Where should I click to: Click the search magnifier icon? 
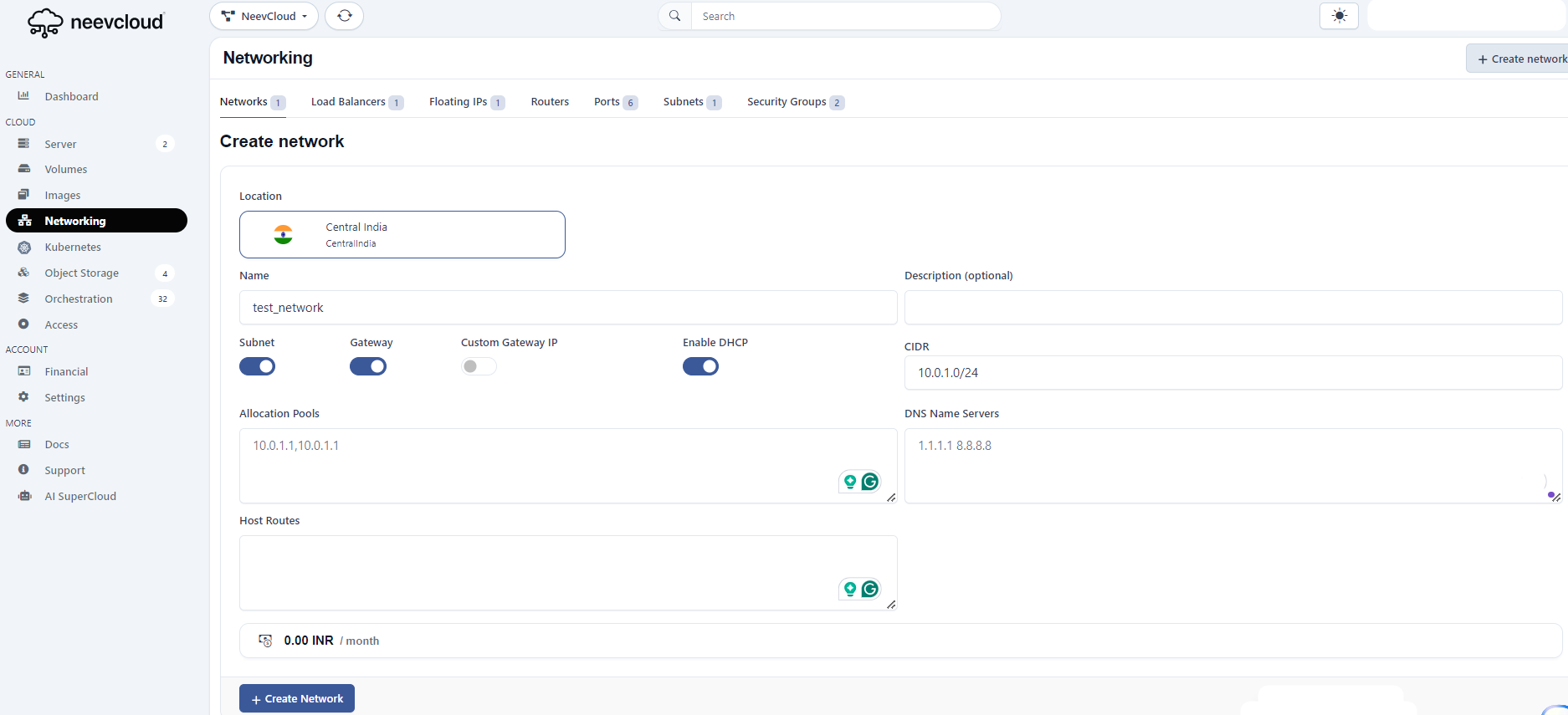pos(675,16)
